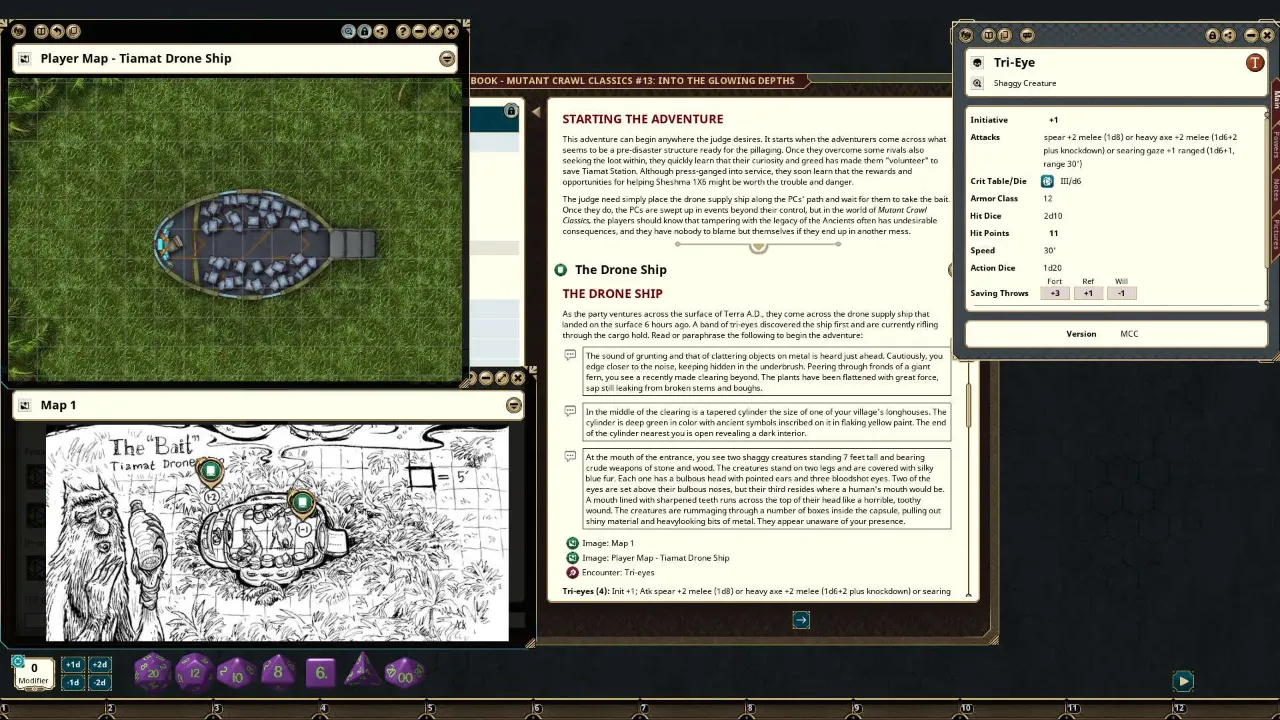Select the green token on the ship in Map 1
The image size is (1280, 720).
[302, 503]
